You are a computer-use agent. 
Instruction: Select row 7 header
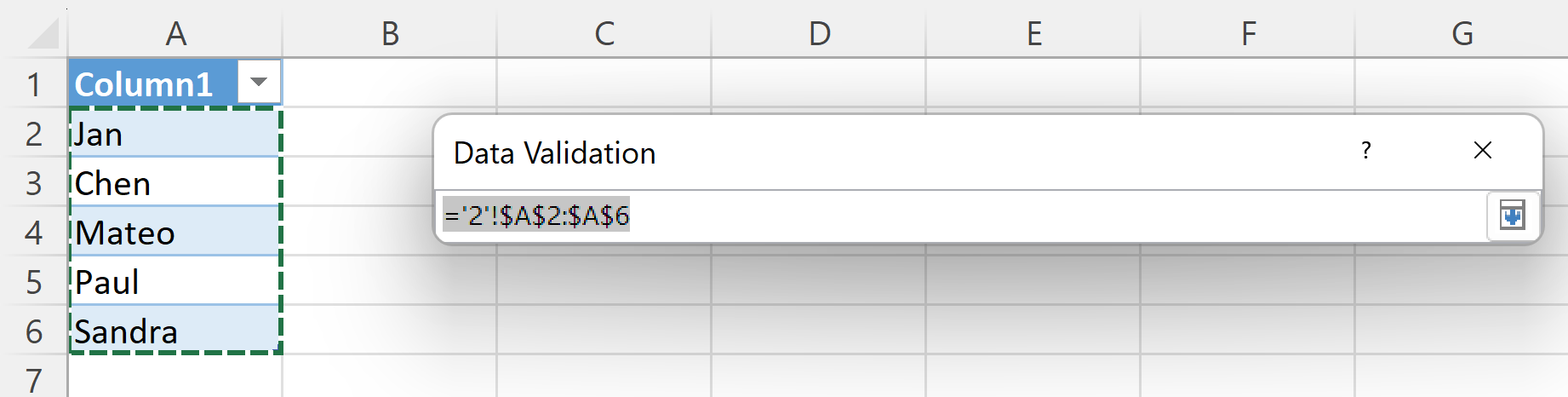(x=34, y=378)
